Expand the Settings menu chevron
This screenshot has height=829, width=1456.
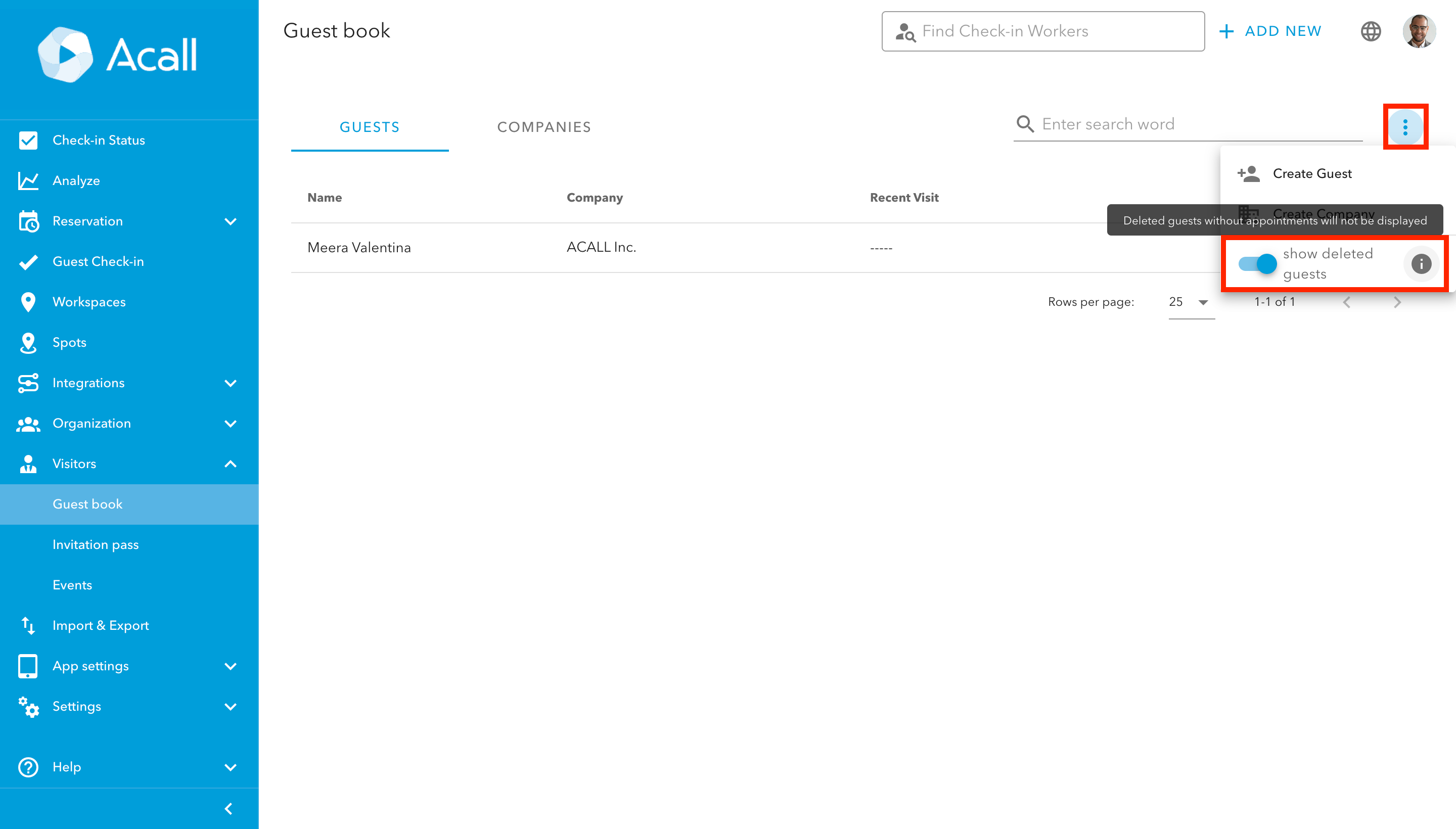pyautogui.click(x=230, y=707)
